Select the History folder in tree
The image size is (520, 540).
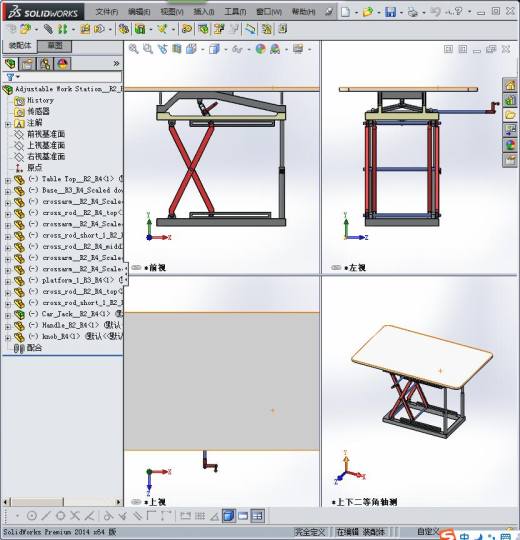click(x=41, y=100)
